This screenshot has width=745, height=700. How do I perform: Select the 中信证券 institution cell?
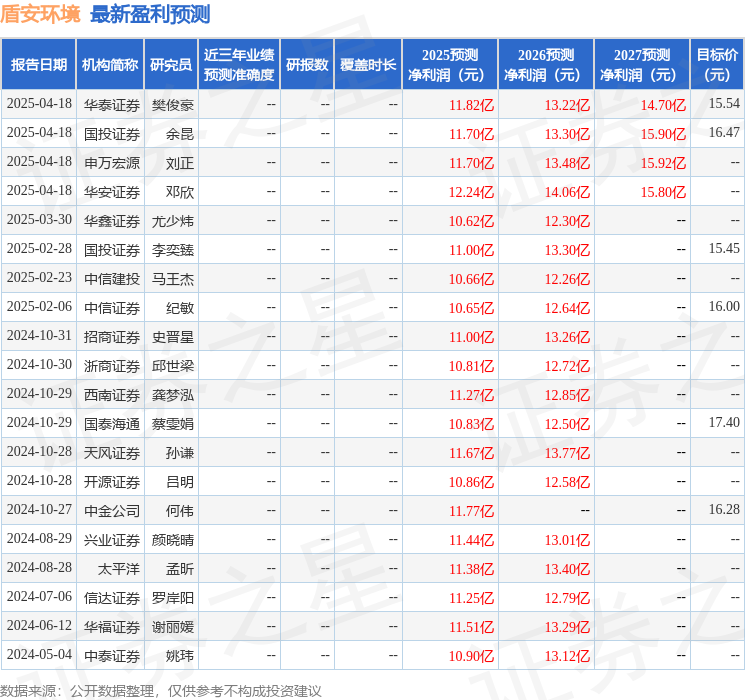point(112,308)
